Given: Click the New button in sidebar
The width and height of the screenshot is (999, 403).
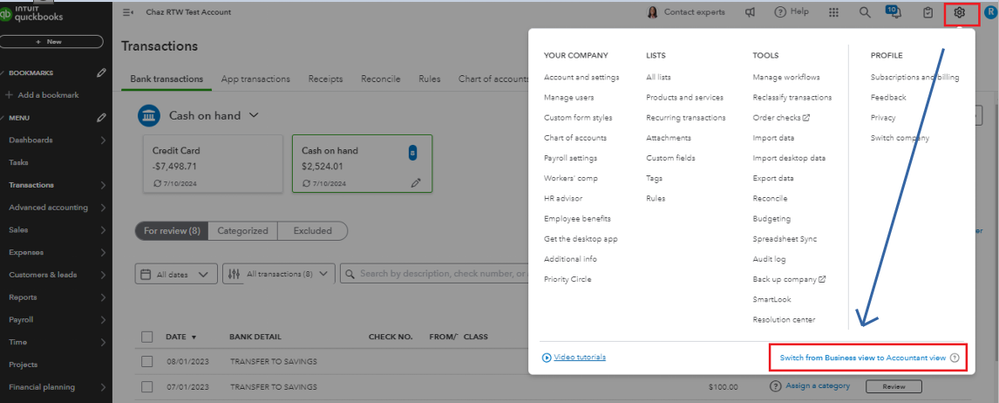Looking at the screenshot, I should click(54, 42).
